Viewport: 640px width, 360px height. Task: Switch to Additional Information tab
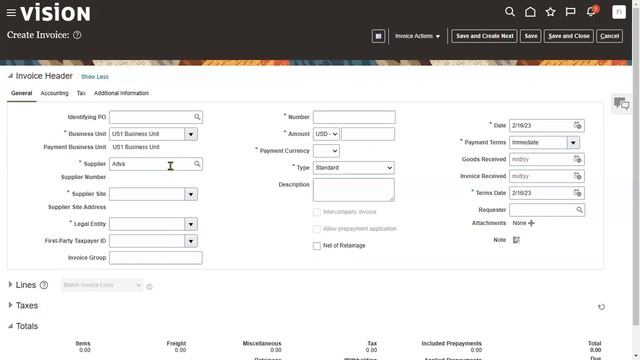coord(121,93)
